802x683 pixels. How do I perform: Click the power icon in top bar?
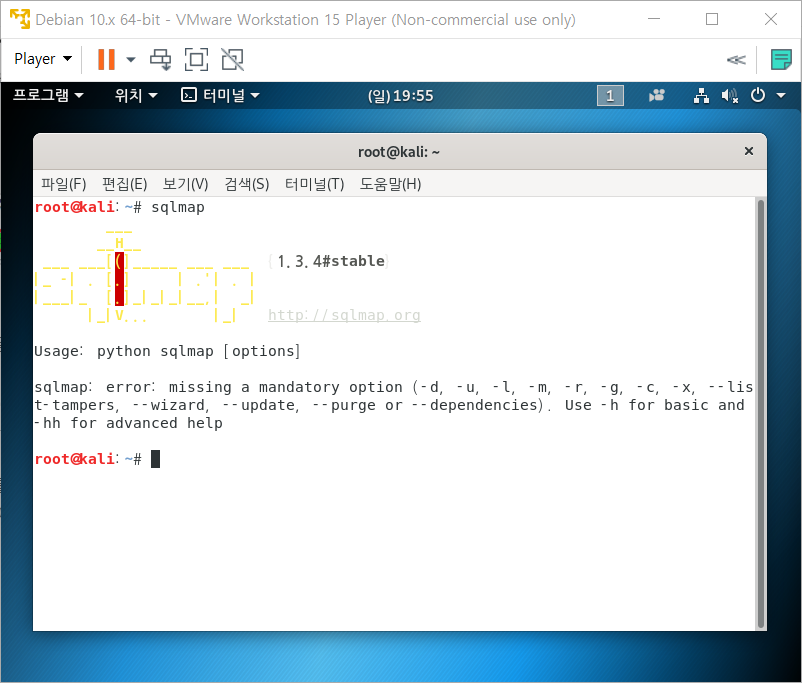758,95
